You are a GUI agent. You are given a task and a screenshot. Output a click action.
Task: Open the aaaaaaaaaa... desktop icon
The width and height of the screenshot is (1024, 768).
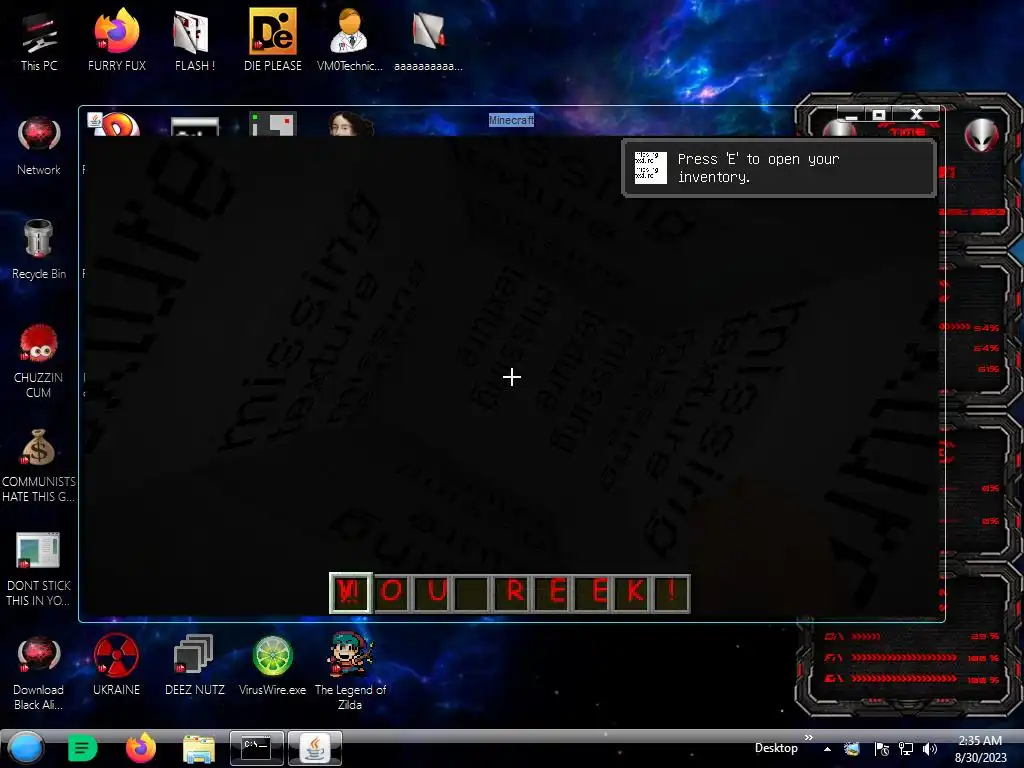[x=428, y=40]
